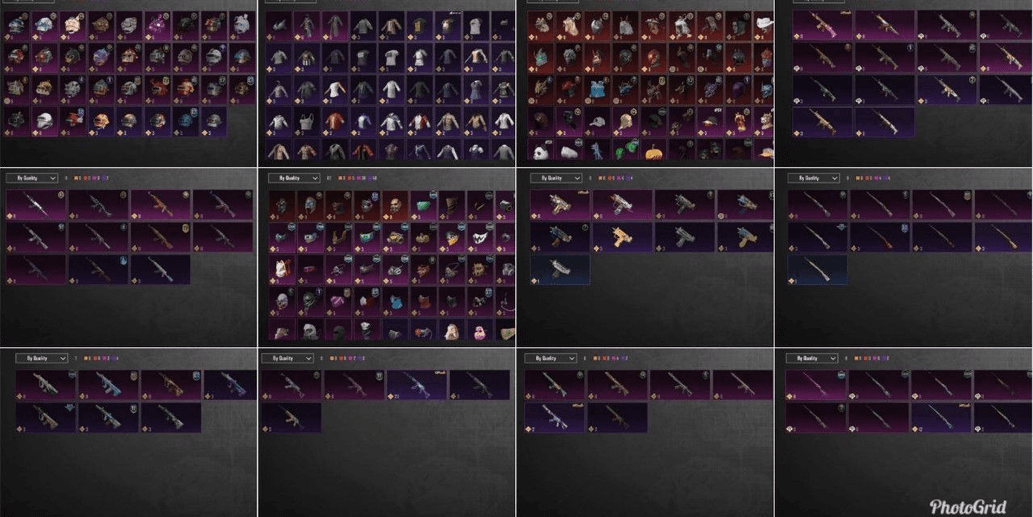The height and width of the screenshot is (517, 1033).
Task: Open the By Quality dropdown above the masks grid
Action: (294, 178)
